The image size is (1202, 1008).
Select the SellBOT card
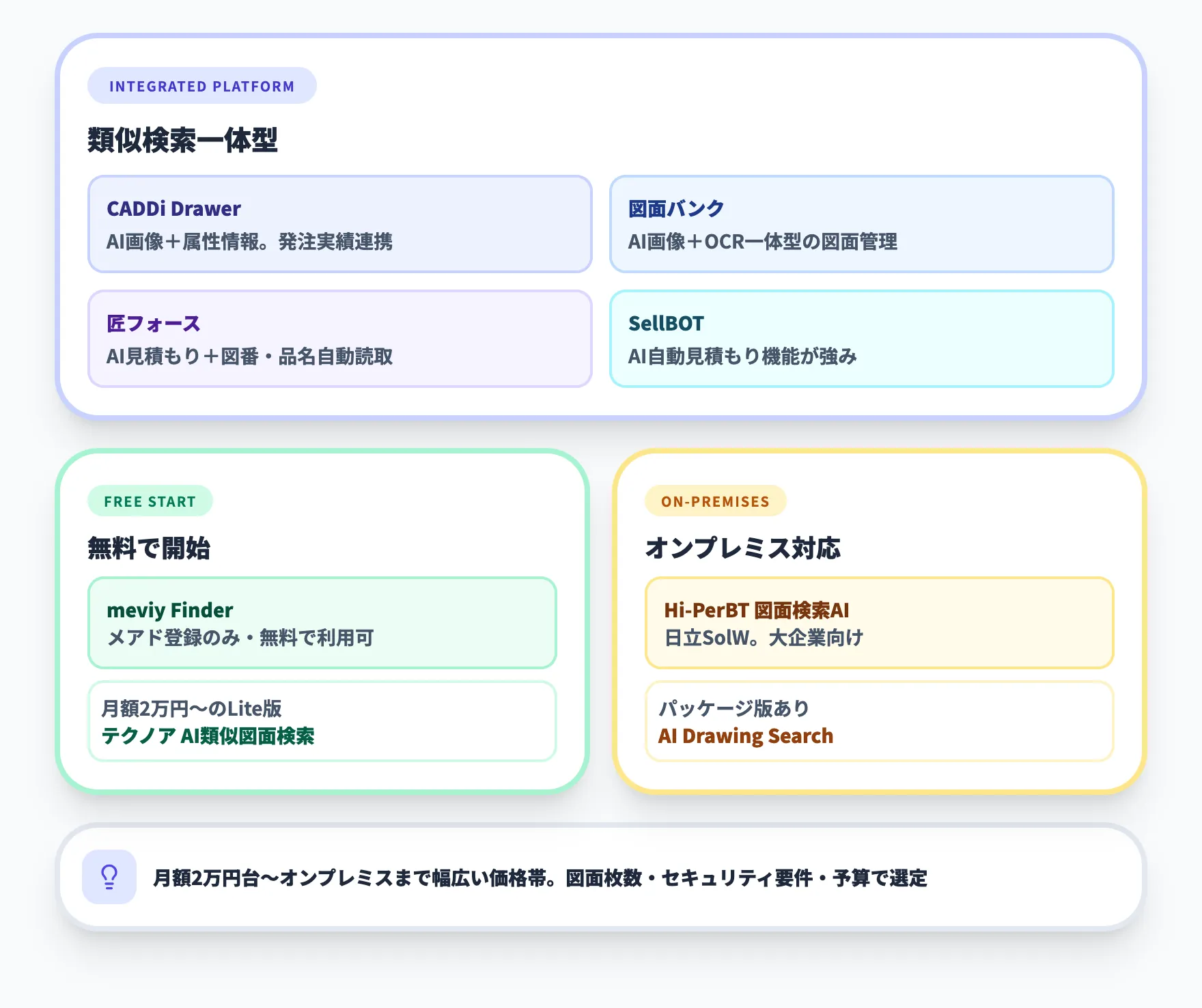(862, 339)
